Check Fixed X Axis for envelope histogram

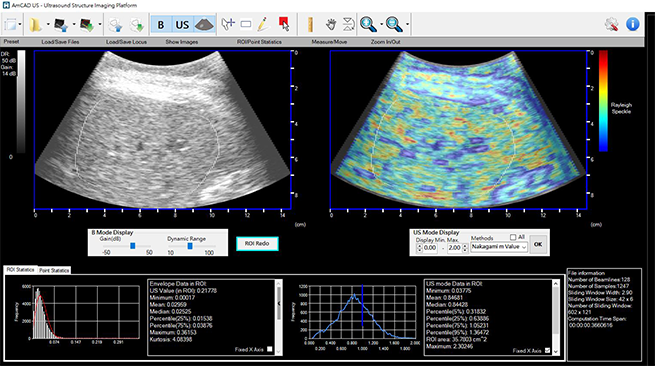pyautogui.click(x=269, y=349)
